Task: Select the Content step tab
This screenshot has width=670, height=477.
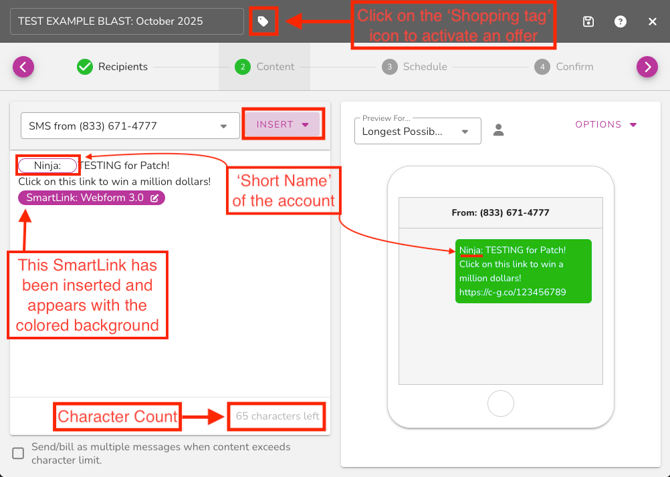Action: point(265,67)
